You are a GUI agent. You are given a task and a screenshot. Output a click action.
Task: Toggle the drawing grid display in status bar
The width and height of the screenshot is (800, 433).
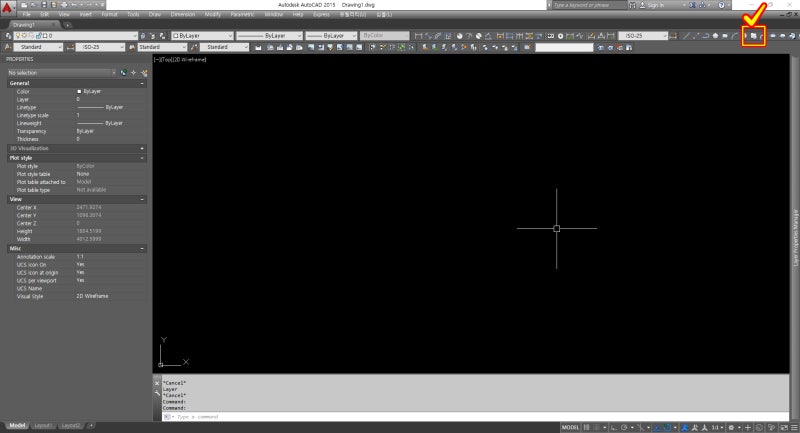[x=587, y=427]
